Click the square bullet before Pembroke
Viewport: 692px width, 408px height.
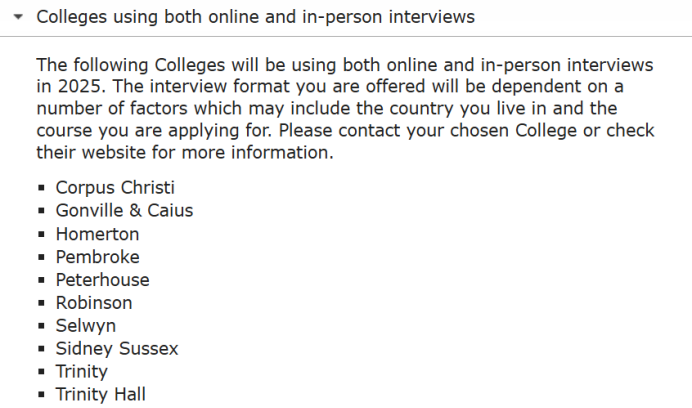(x=42, y=257)
